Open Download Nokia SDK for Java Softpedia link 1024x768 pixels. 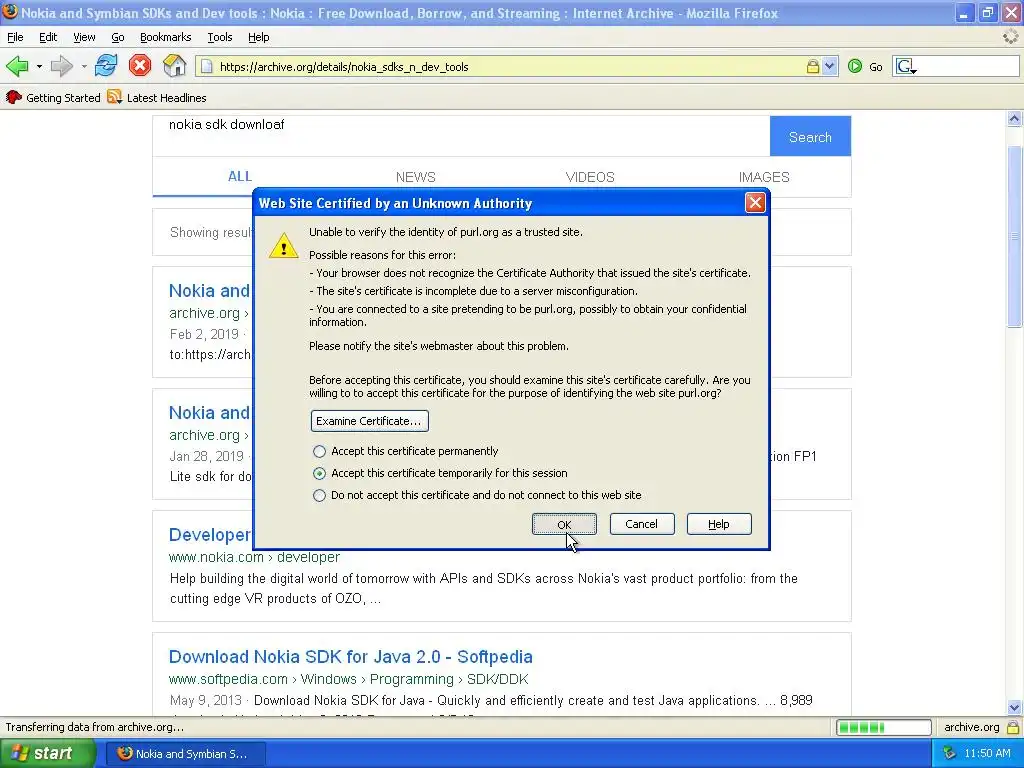tap(351, 656)
